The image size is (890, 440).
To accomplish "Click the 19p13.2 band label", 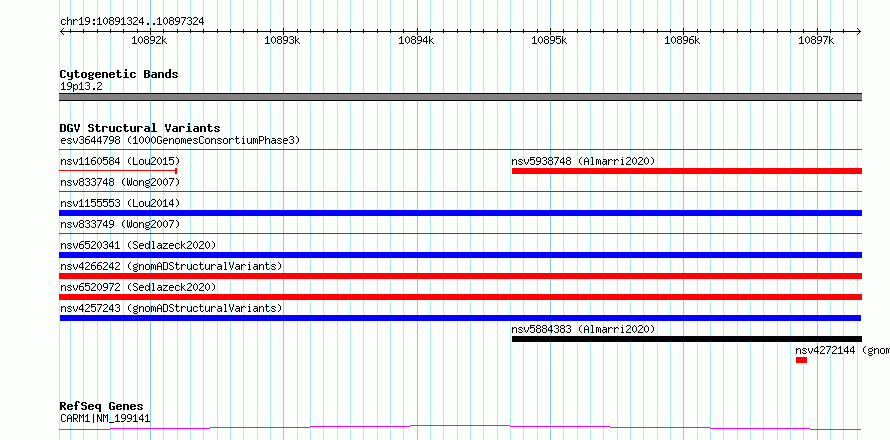I will pos(81,87).
